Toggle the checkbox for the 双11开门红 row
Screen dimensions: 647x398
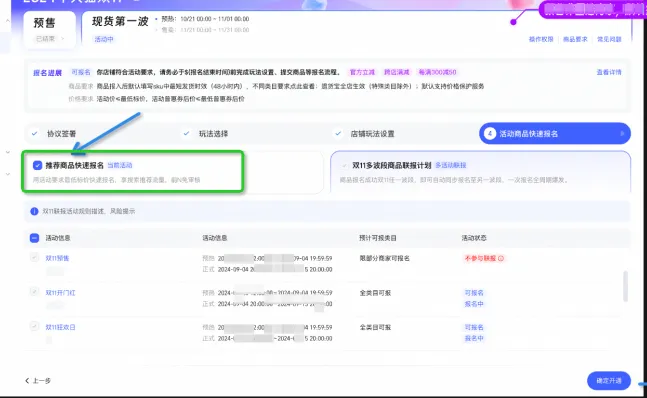click(x=35, y=292)
